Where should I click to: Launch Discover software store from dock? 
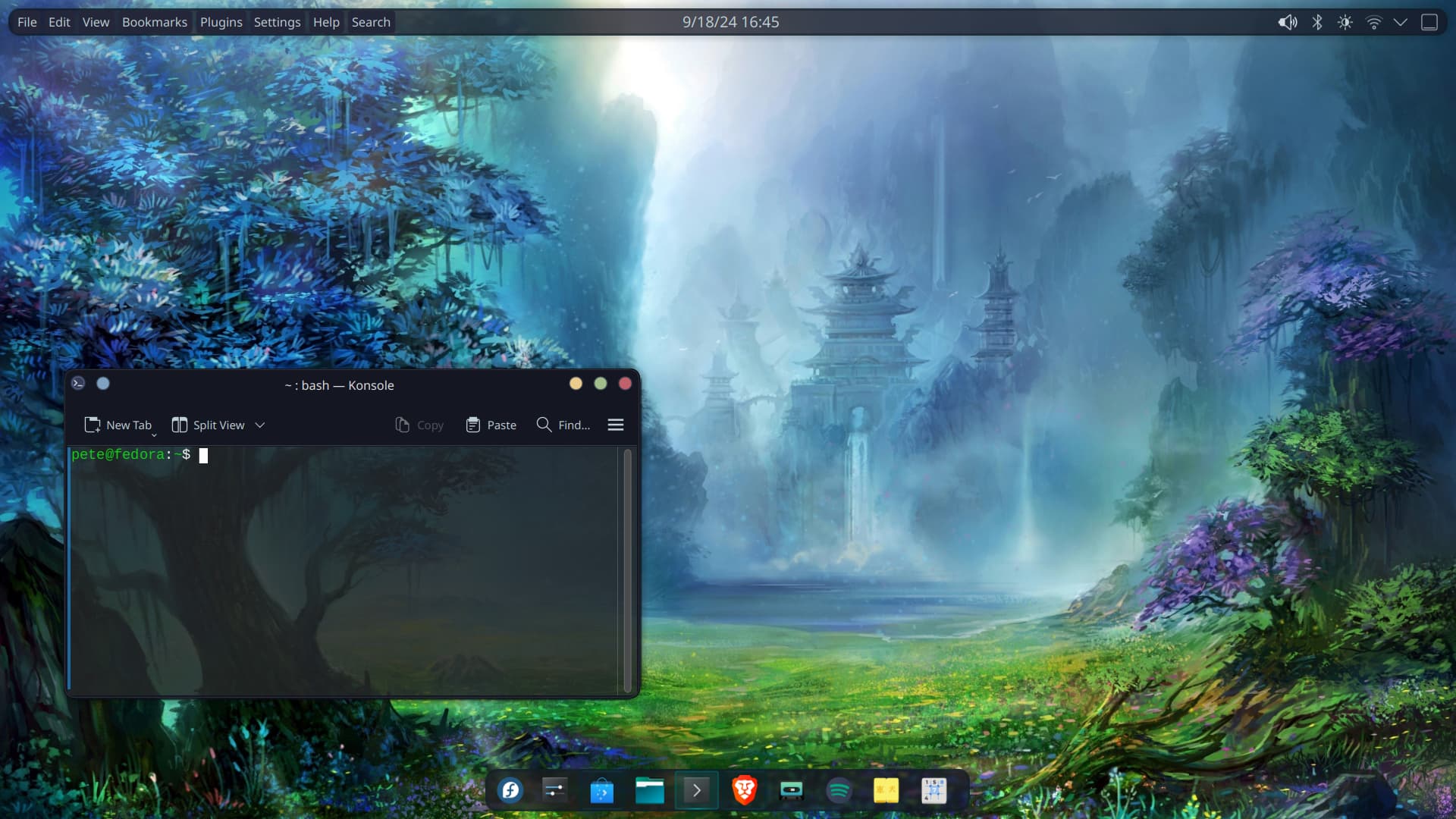pyautogui.click(x=602, y=790)
